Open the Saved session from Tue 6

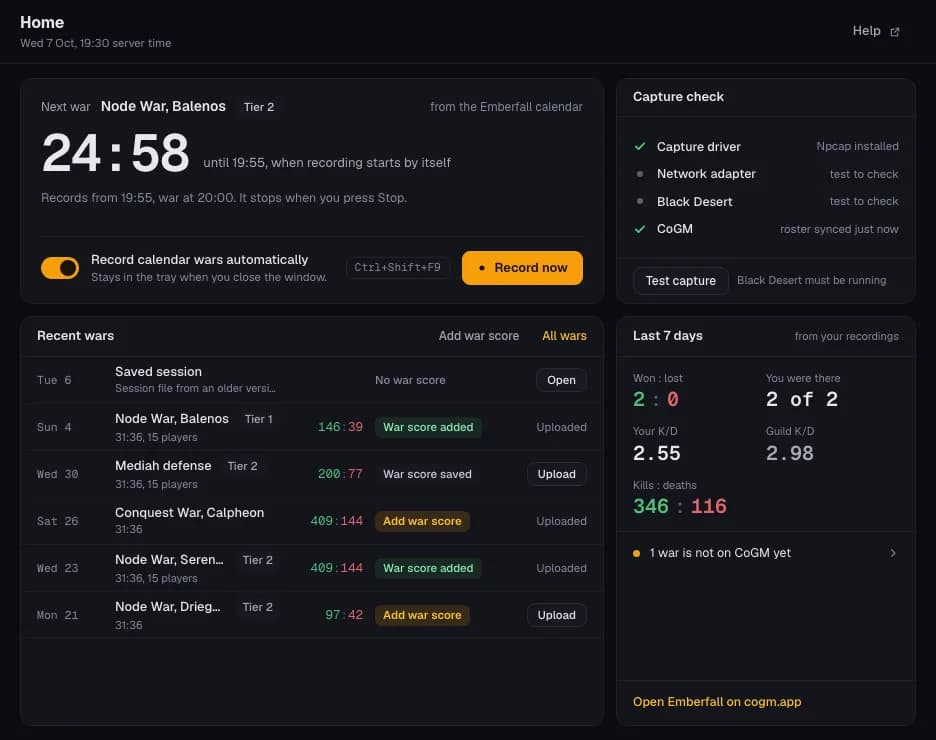click(561, 380)
